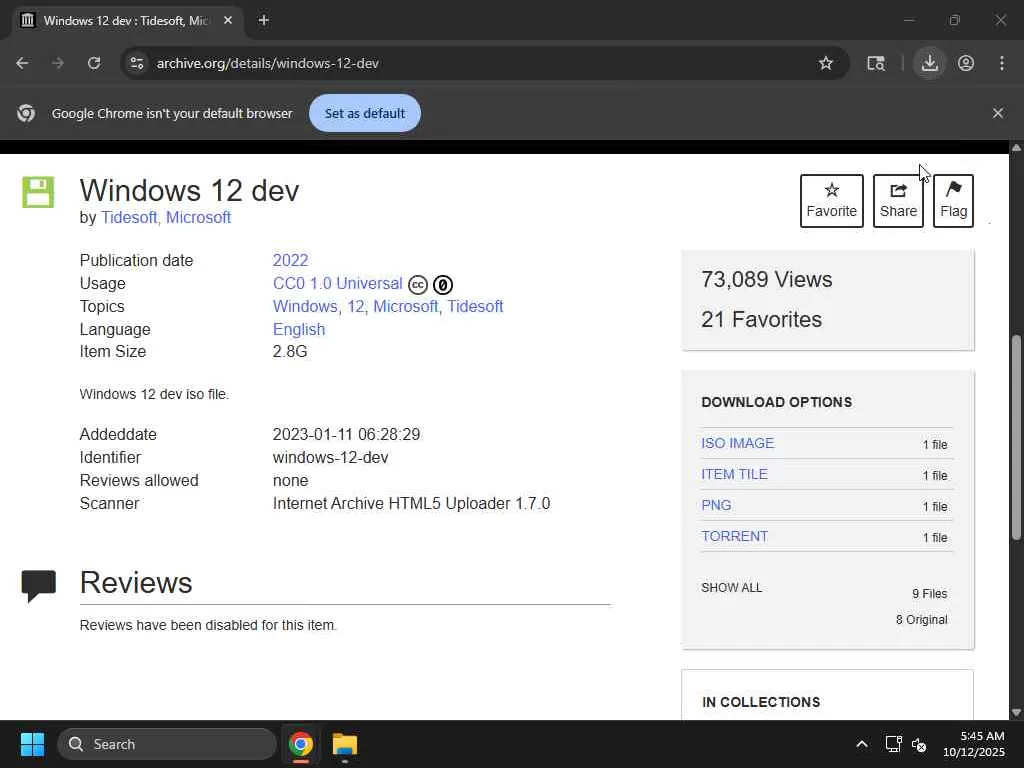Open the clock and date panel
This screenshot has height=768, width=1024.
coord(973,744)
